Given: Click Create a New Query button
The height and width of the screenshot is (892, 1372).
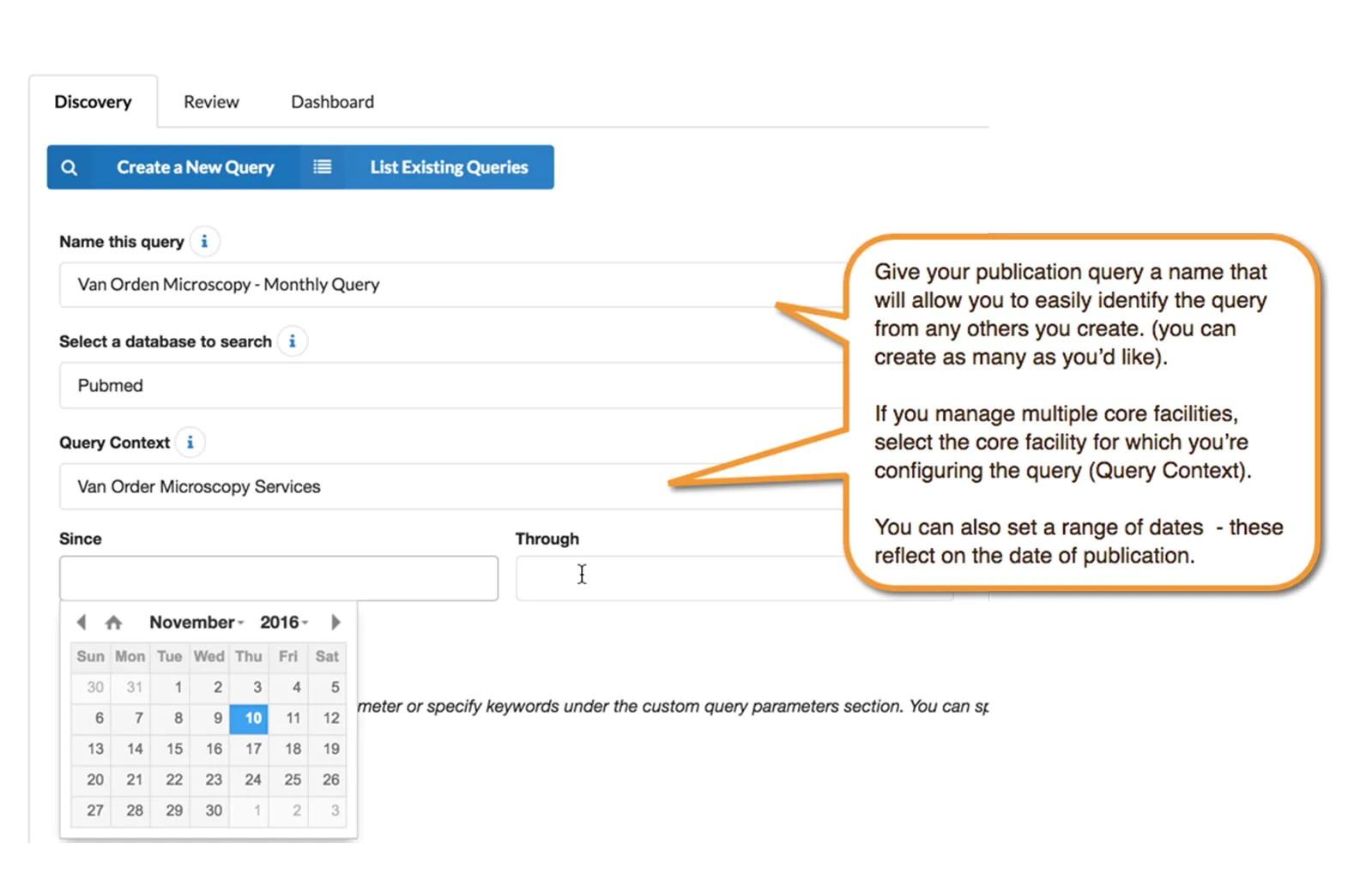Looking at the screenshot, I should tap(195, 167).
